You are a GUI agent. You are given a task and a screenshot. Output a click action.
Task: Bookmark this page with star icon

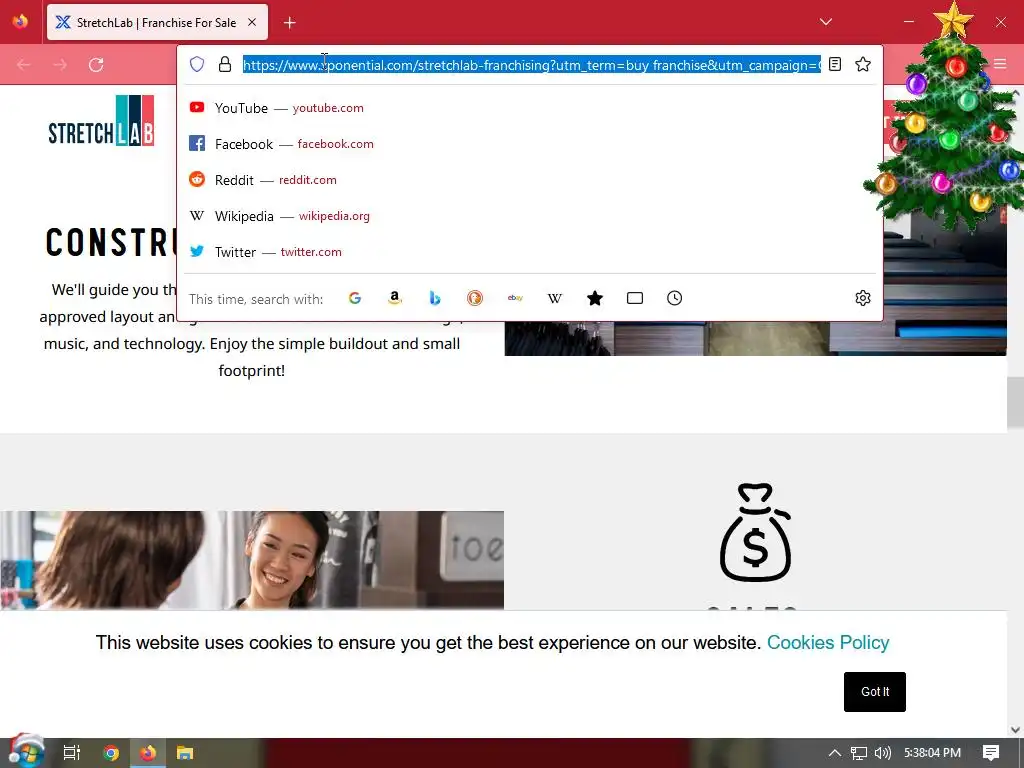click(863, 64)
